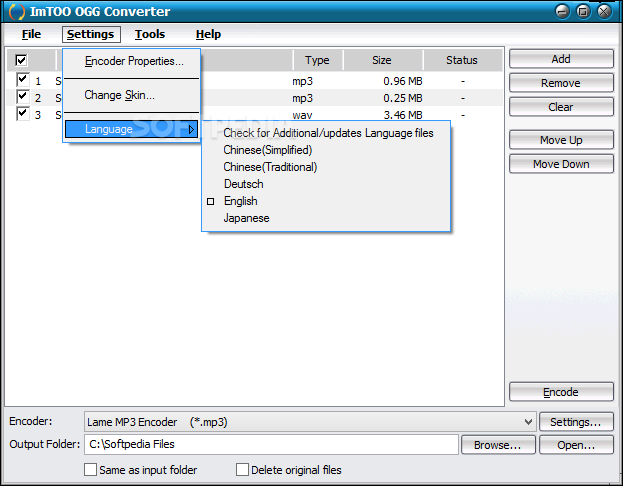Open the Tools menu
Image resolution: width=623 pixels, height=486 pixels.
click(150, 34)
